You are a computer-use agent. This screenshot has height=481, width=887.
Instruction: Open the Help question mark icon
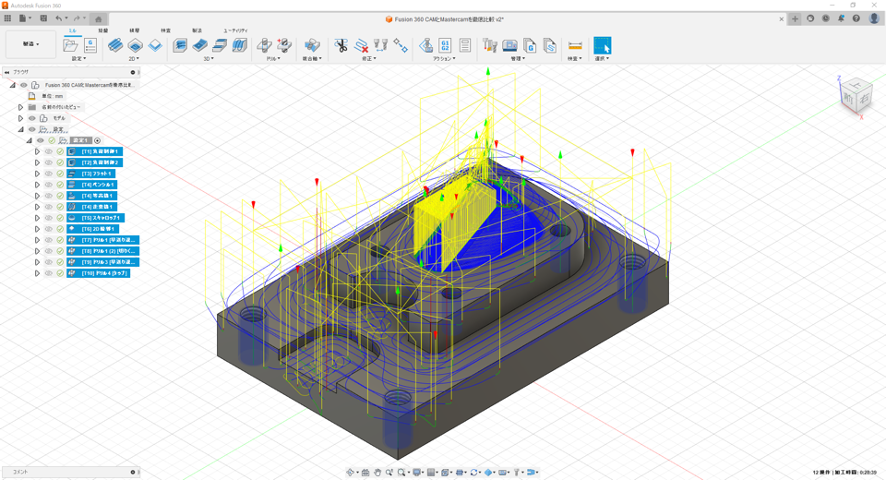(x=856, y=19)
